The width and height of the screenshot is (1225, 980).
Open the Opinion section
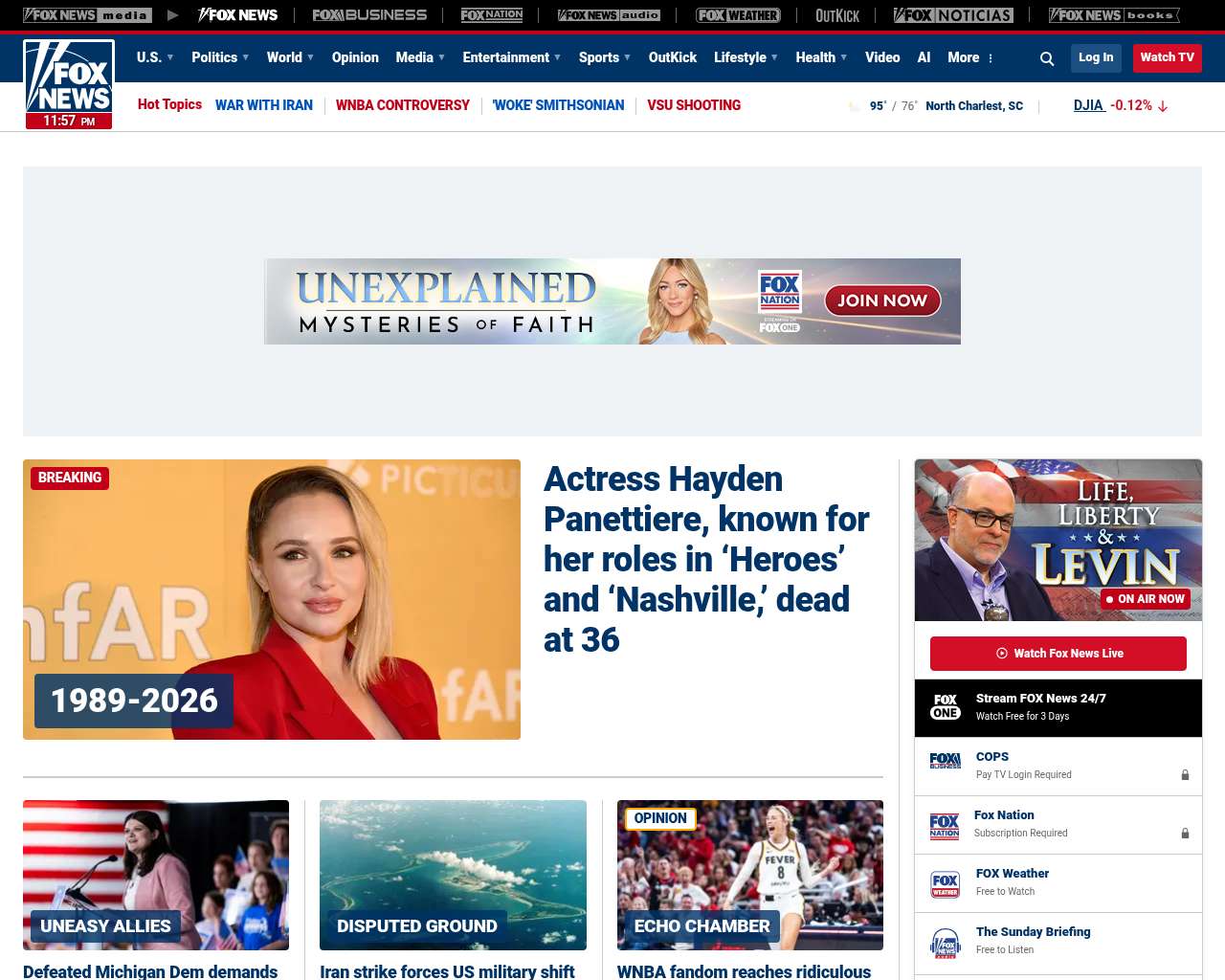tap(355, 57)
